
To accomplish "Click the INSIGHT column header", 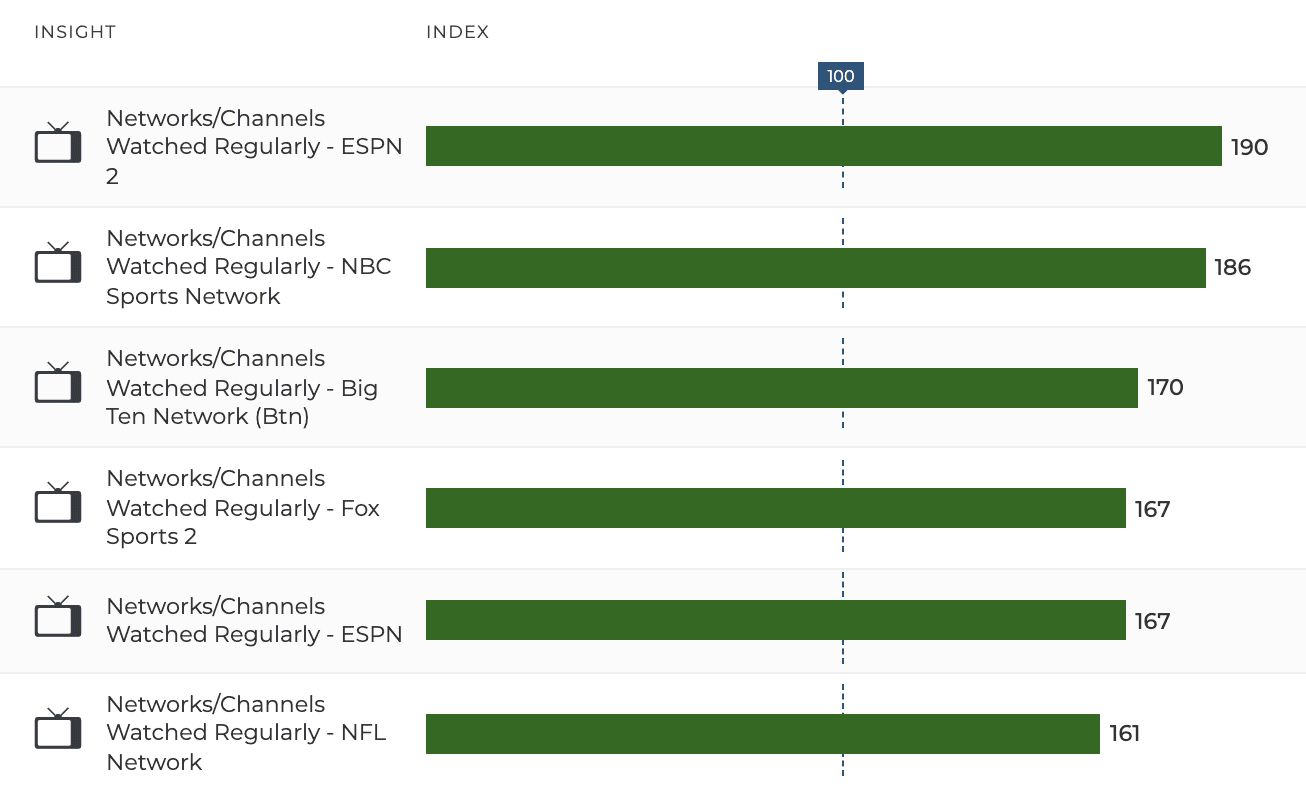I will click(75, 32).
